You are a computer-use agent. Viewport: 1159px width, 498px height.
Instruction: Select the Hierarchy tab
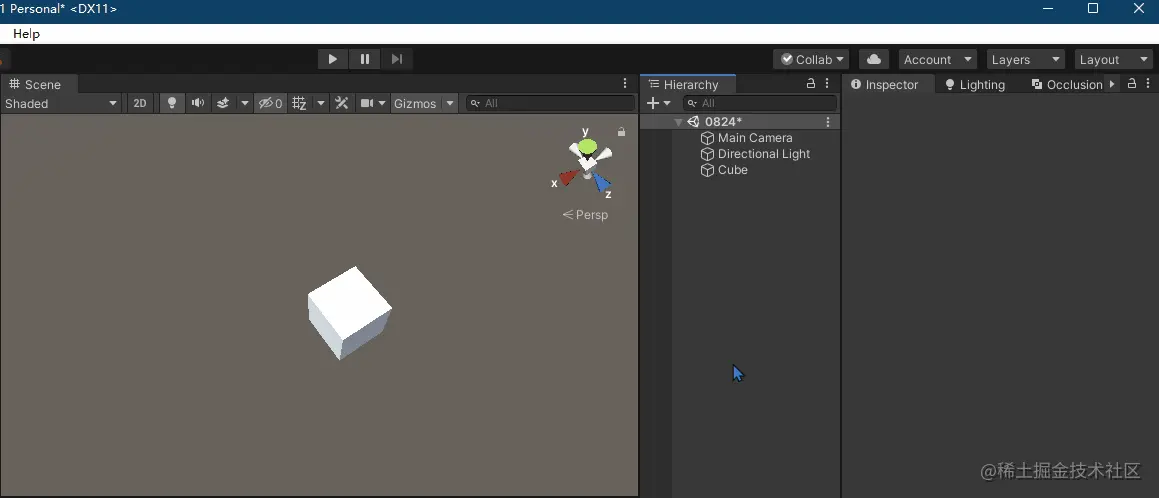click(x=688, y=84)
